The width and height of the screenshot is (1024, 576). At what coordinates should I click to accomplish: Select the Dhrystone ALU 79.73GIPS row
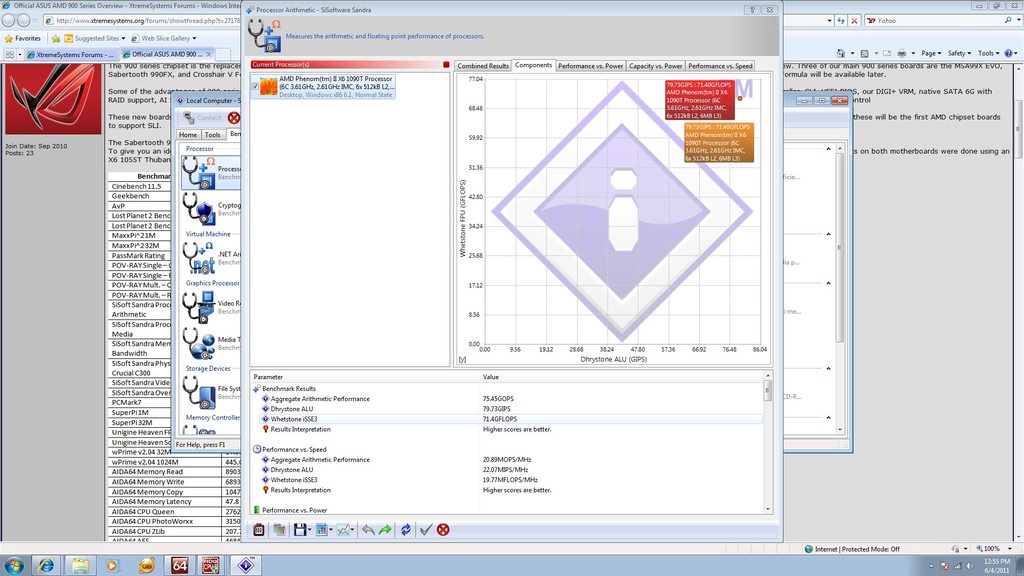tap(507, 409)
